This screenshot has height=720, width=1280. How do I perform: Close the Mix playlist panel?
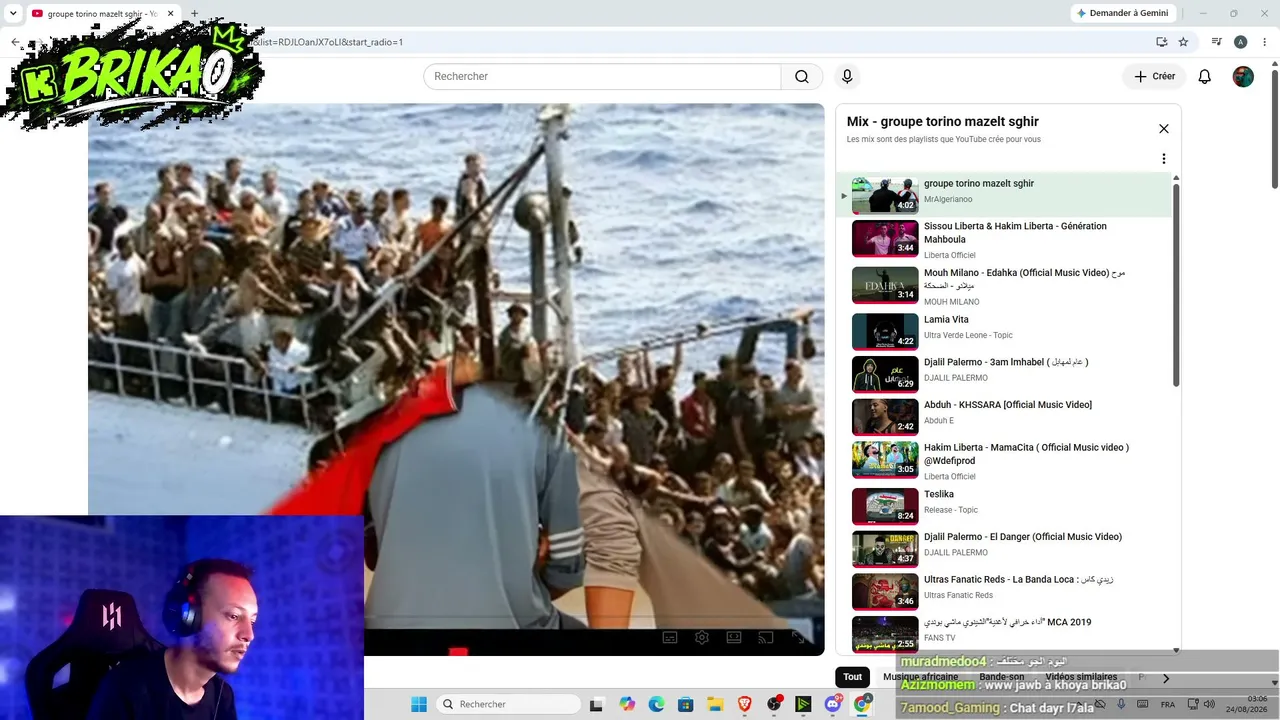(x=1164, y=129)
